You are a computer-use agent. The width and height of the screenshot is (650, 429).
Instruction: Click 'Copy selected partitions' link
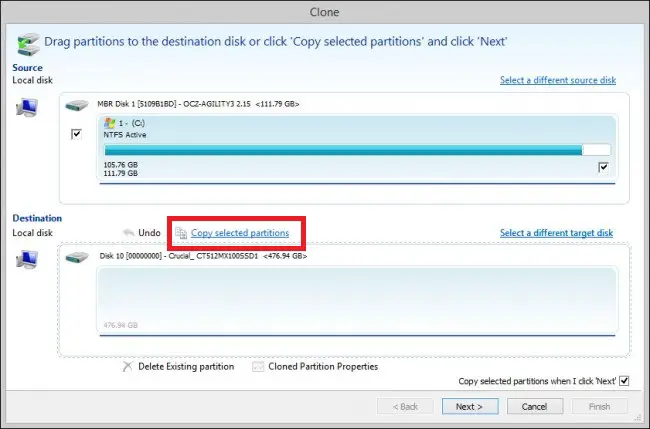[240, 233]
